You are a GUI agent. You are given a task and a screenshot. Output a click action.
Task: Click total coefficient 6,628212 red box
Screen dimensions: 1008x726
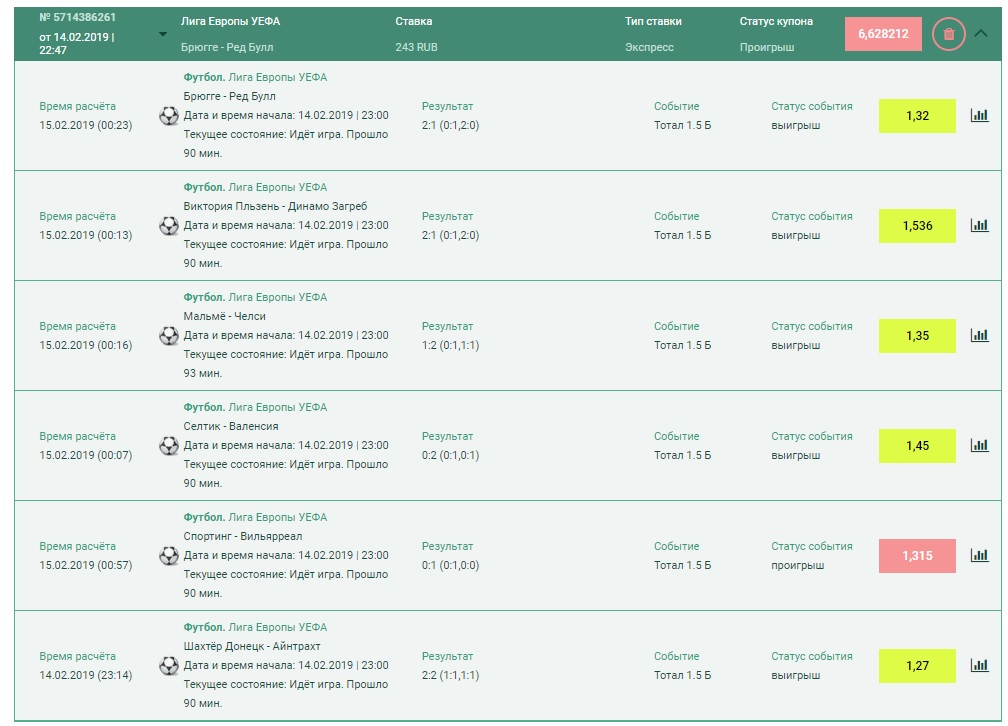tap(883, 34)
